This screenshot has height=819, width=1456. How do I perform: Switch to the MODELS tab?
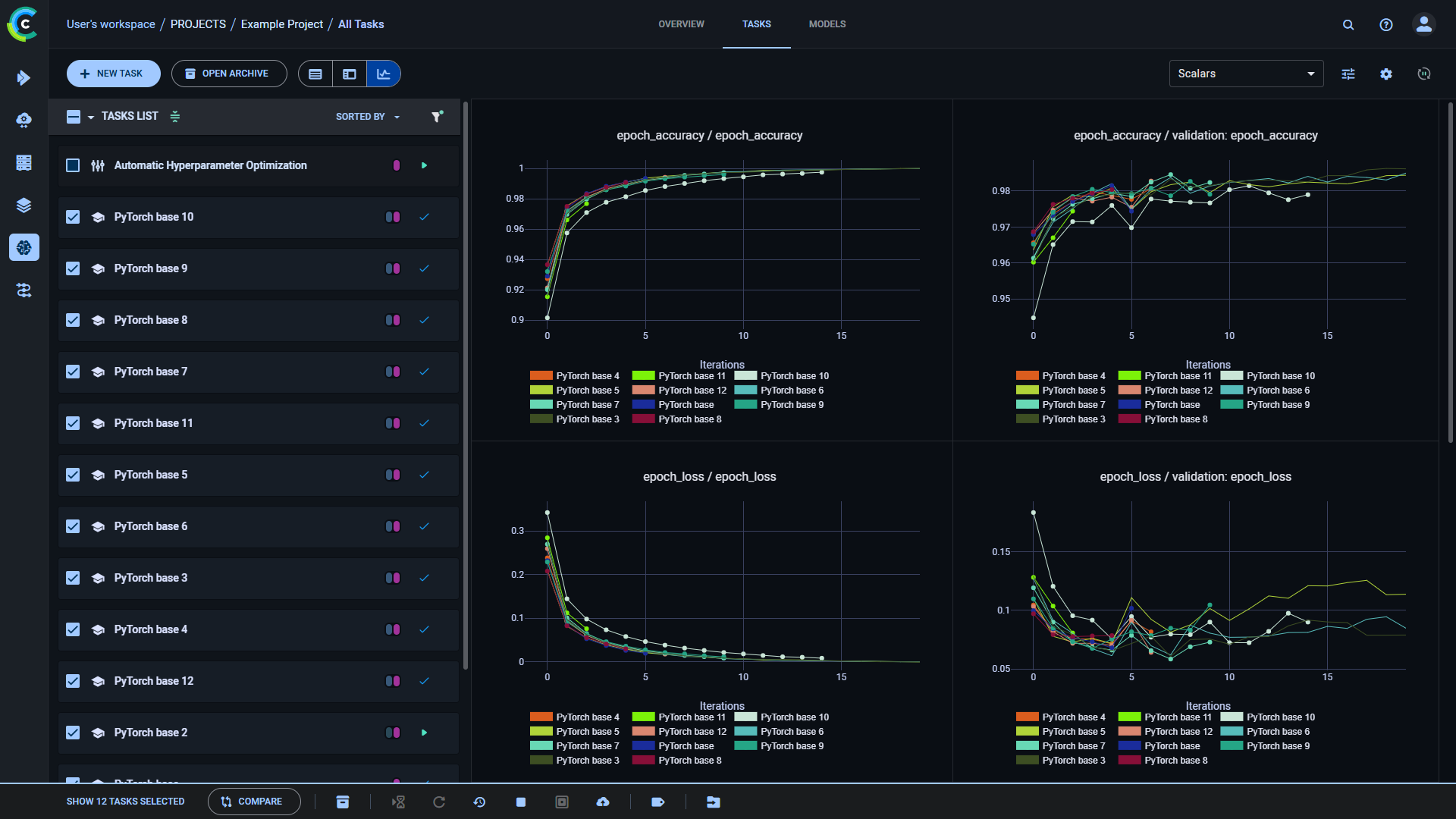(x=826, y=24)
